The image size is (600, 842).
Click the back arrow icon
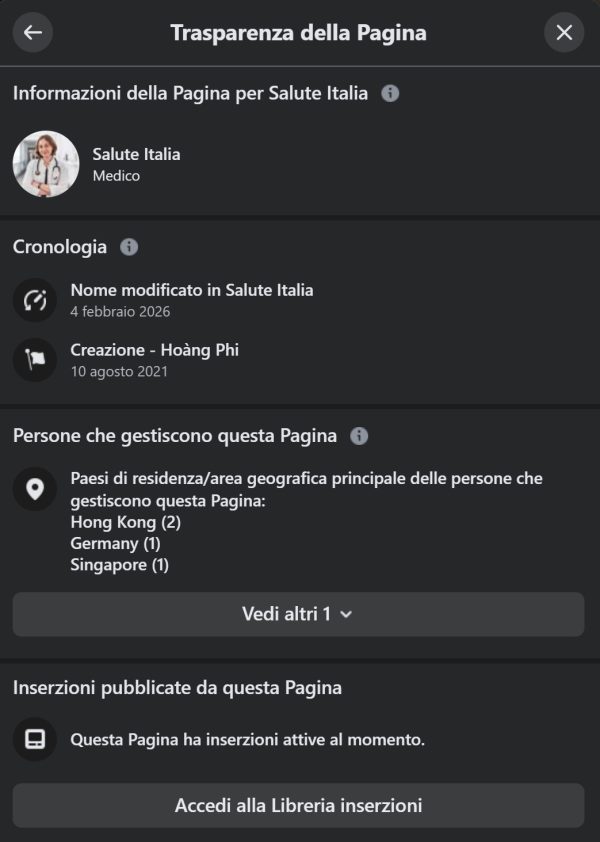tap(33, 33)
